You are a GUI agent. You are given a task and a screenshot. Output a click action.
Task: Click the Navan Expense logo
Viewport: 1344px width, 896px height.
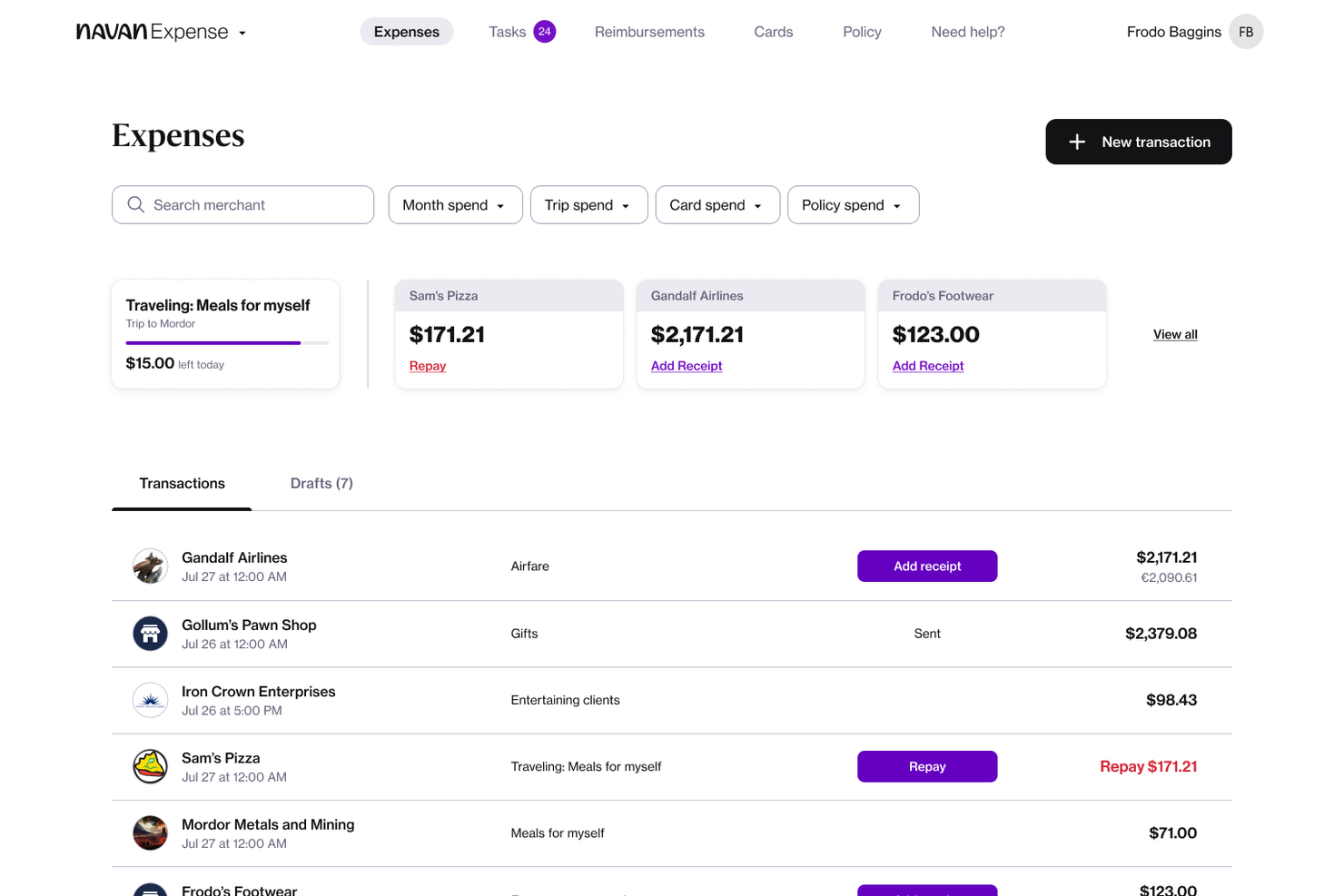pos(153,32)
